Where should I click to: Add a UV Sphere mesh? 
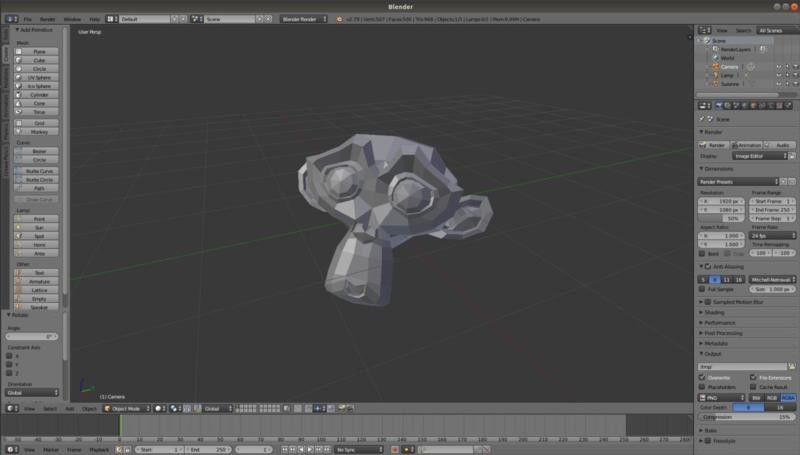(x=39, y=77)
